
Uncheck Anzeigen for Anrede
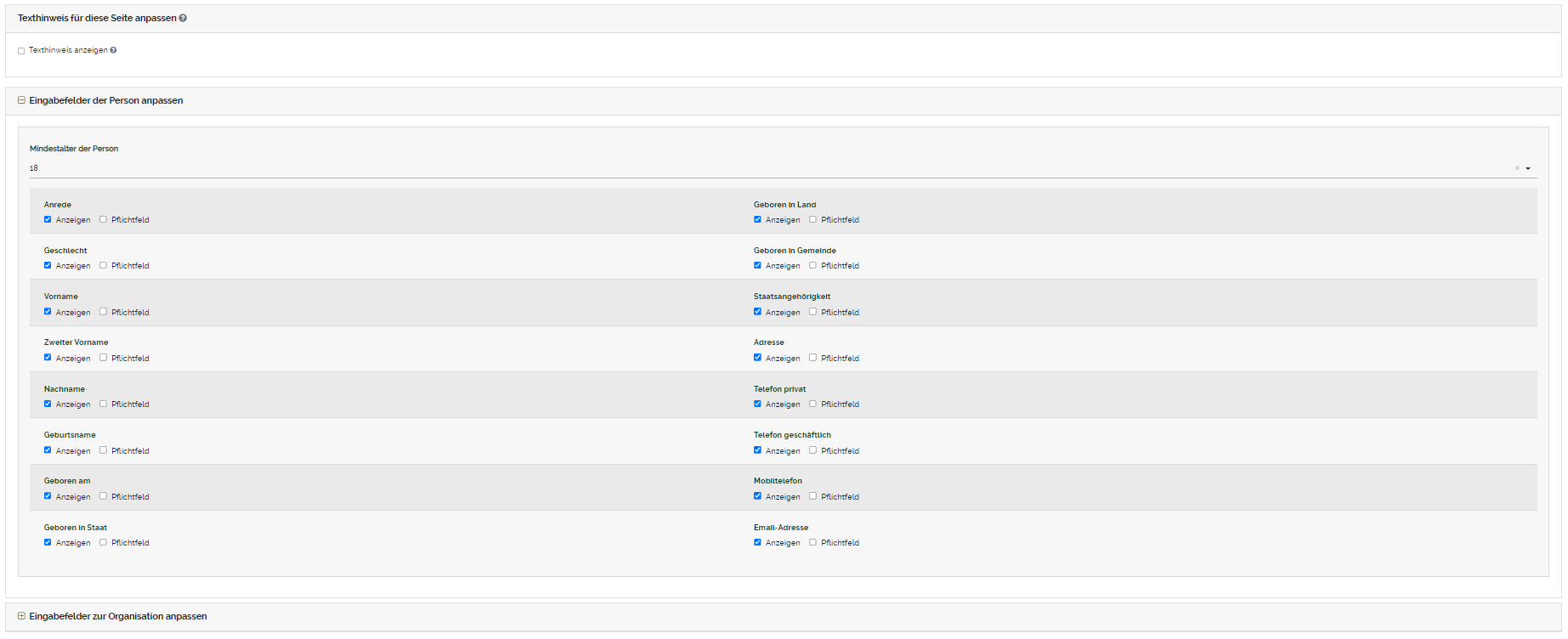48,219
